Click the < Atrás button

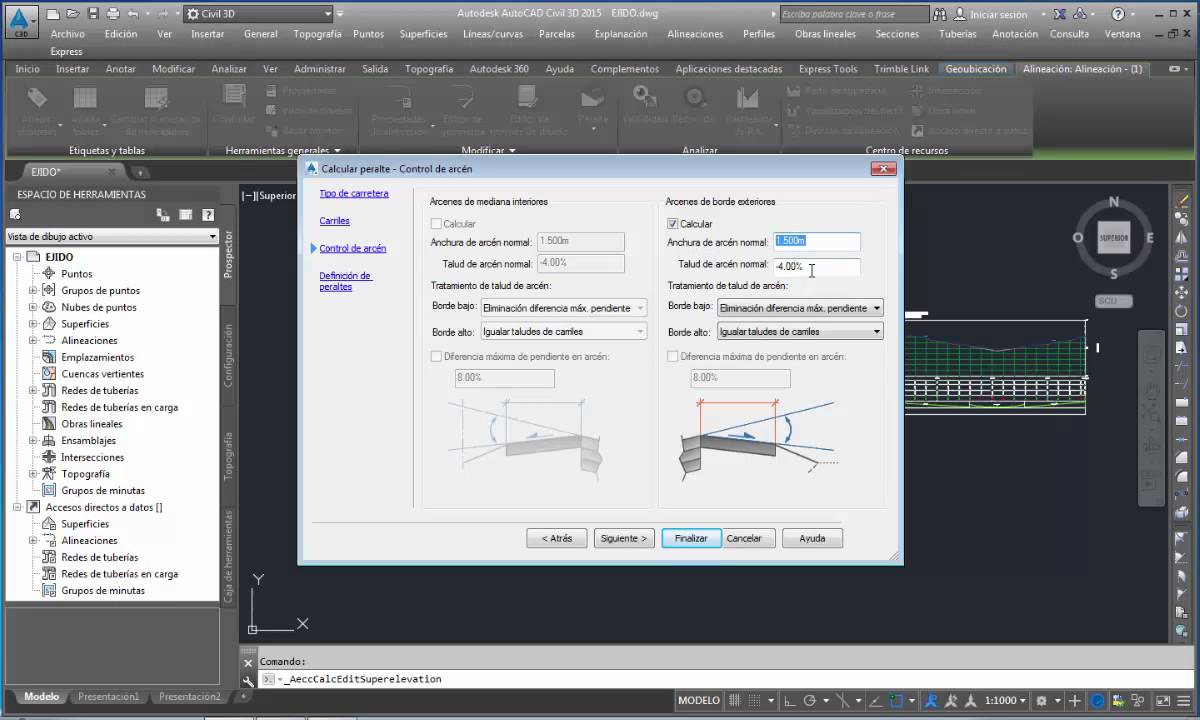557,538
